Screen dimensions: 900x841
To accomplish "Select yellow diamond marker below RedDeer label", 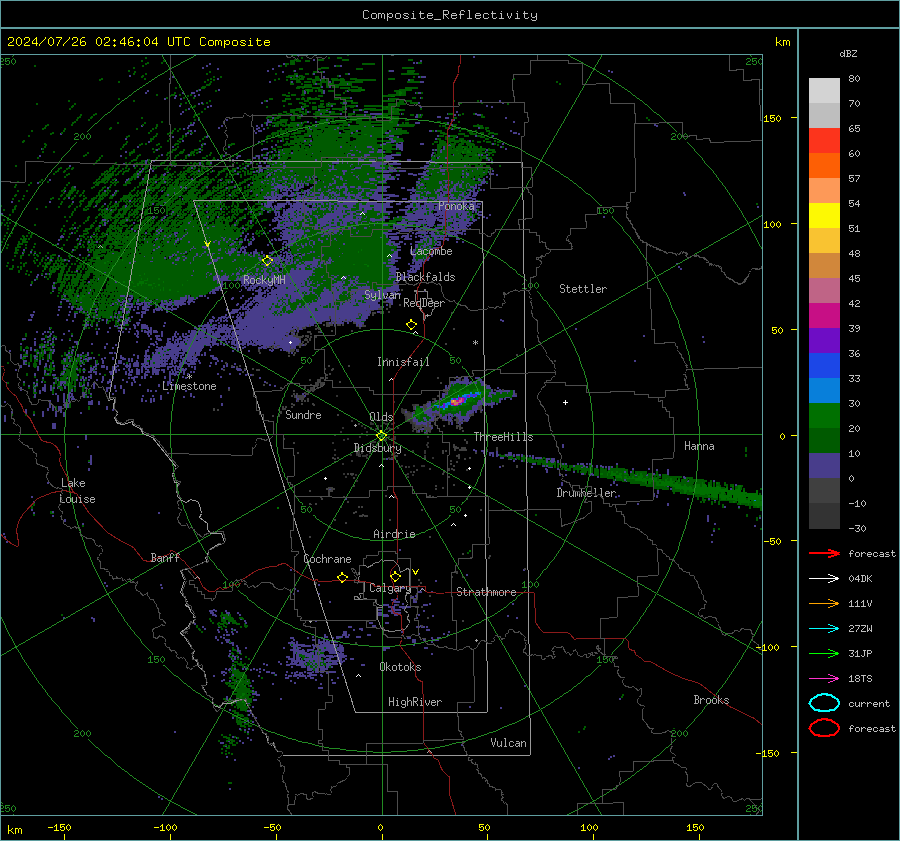I will (411, 325).
